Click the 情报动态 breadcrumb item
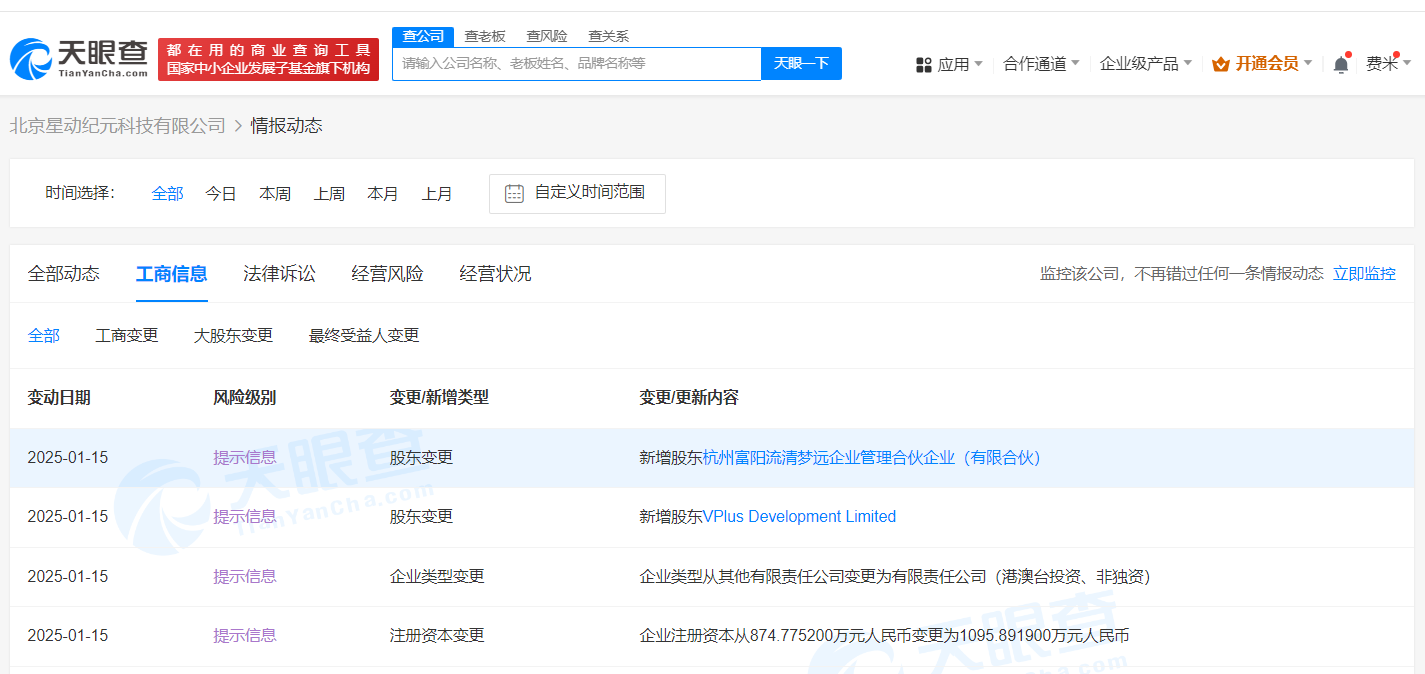 (x=286, y=125)
